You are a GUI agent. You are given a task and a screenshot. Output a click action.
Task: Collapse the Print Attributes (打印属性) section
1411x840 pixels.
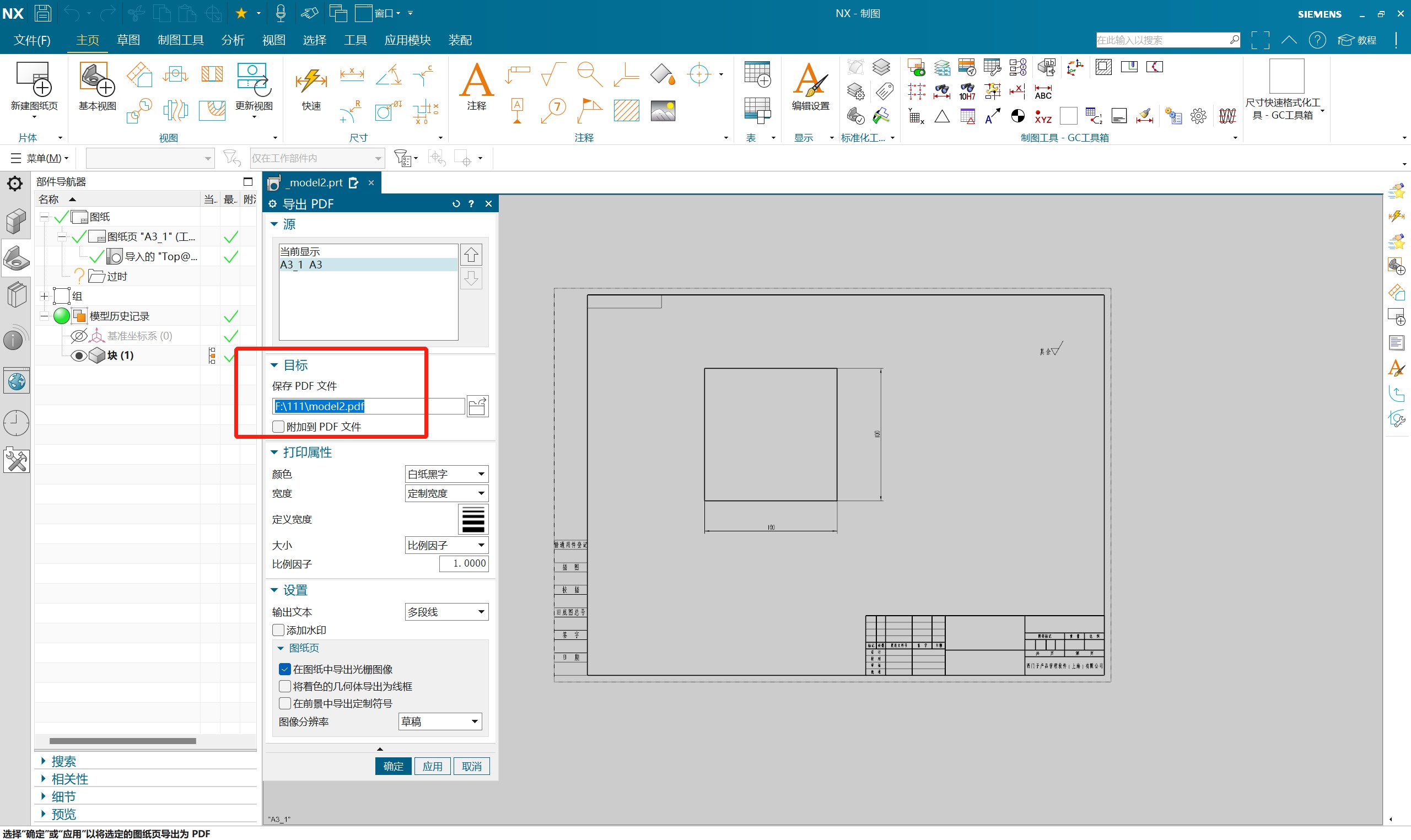tap(274, 453)
